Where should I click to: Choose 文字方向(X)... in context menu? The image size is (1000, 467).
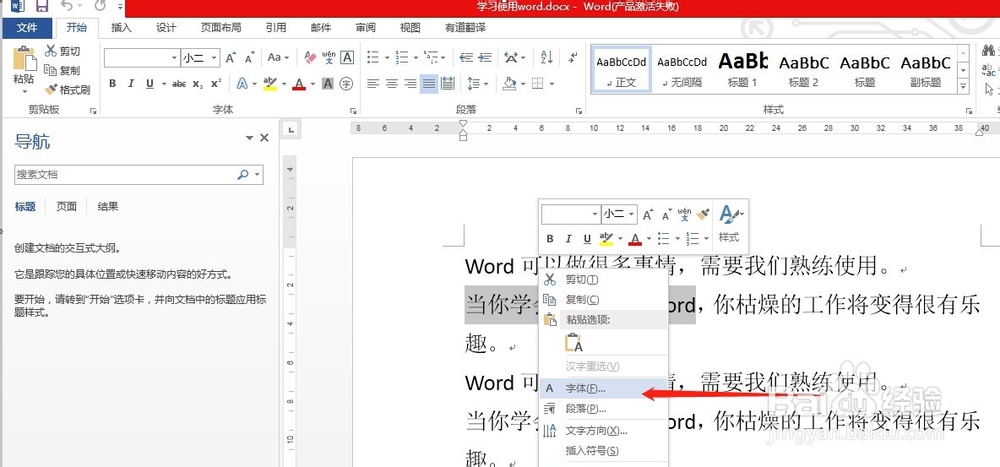coord(603,431)
